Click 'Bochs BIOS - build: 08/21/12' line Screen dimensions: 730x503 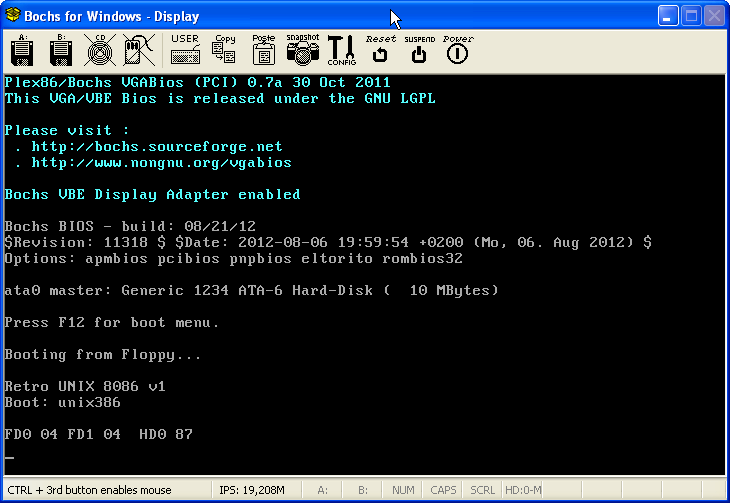tap(130, 226)
